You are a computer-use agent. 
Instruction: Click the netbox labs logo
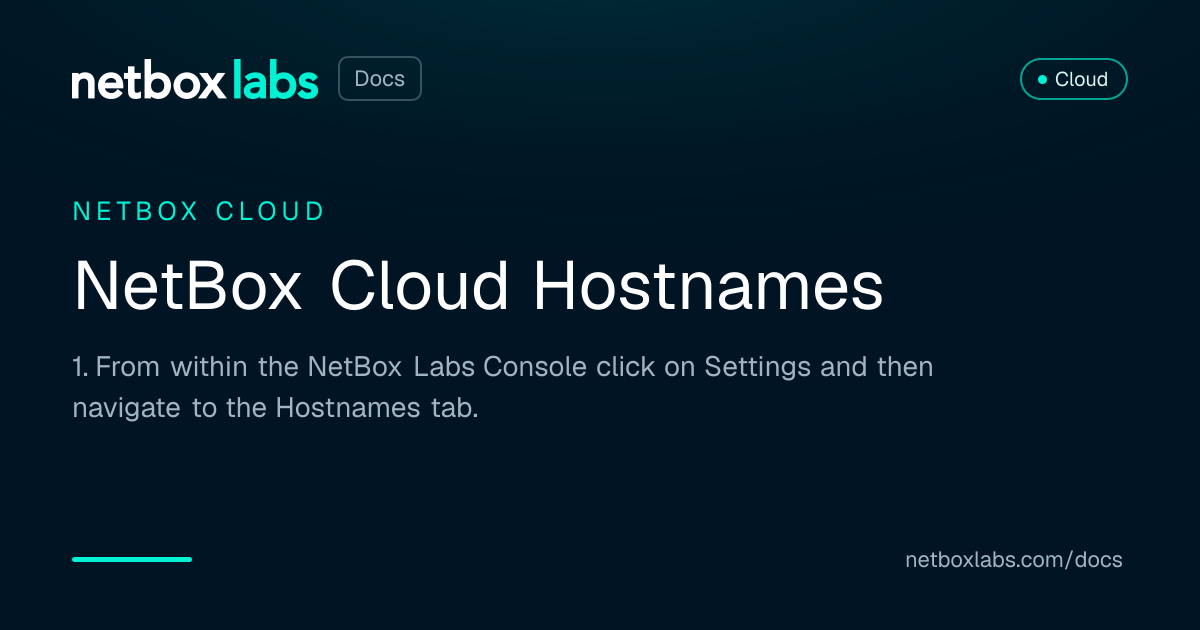(x=195, y=80)
